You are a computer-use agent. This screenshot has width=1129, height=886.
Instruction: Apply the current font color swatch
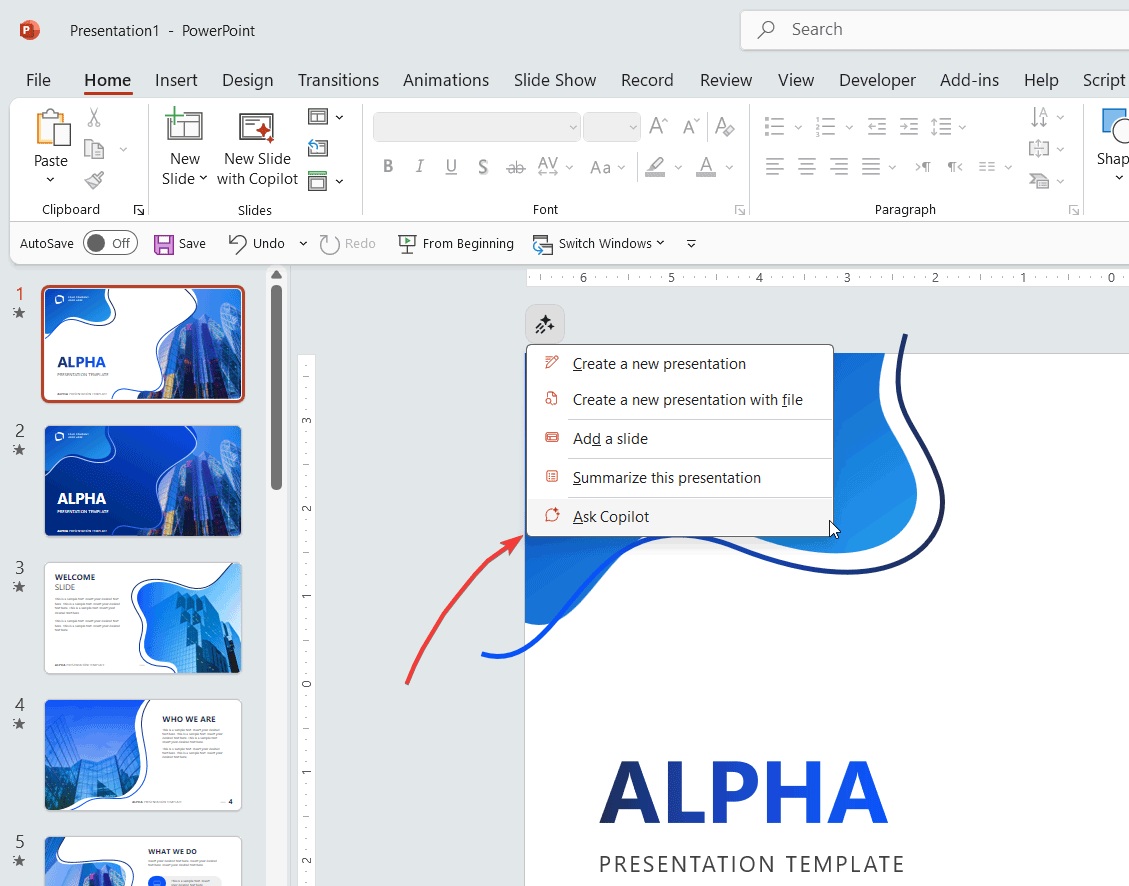click(706, 166)
